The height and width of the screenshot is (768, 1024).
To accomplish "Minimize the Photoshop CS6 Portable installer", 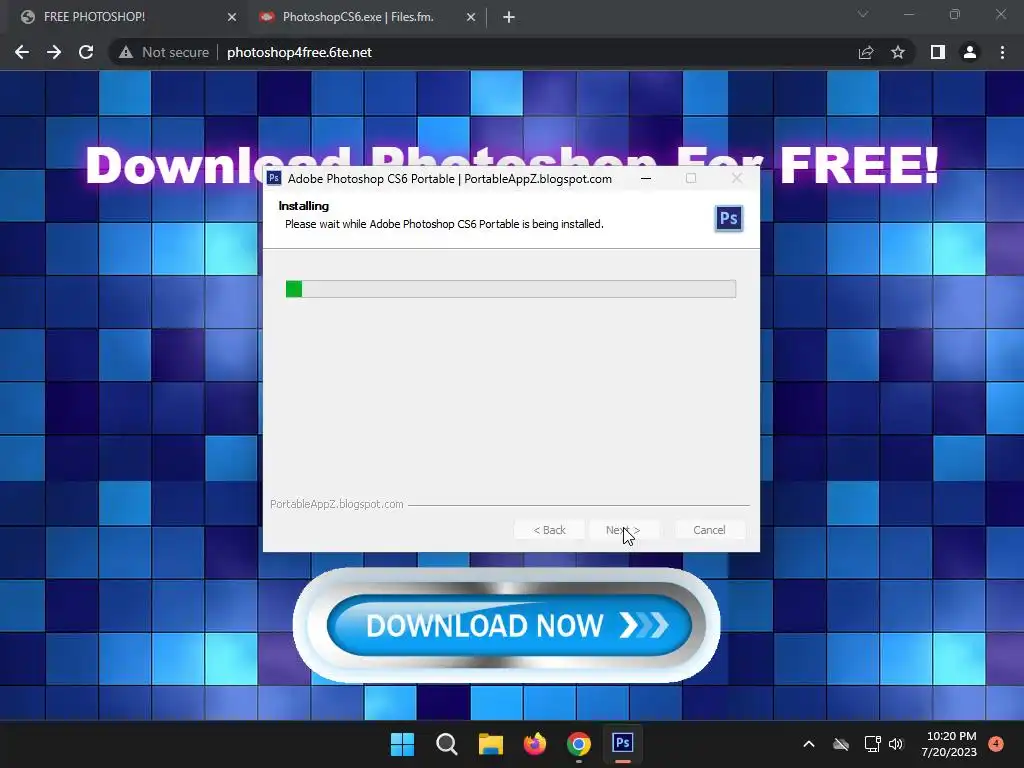I will pyautogui.click(x=646, y=178).
